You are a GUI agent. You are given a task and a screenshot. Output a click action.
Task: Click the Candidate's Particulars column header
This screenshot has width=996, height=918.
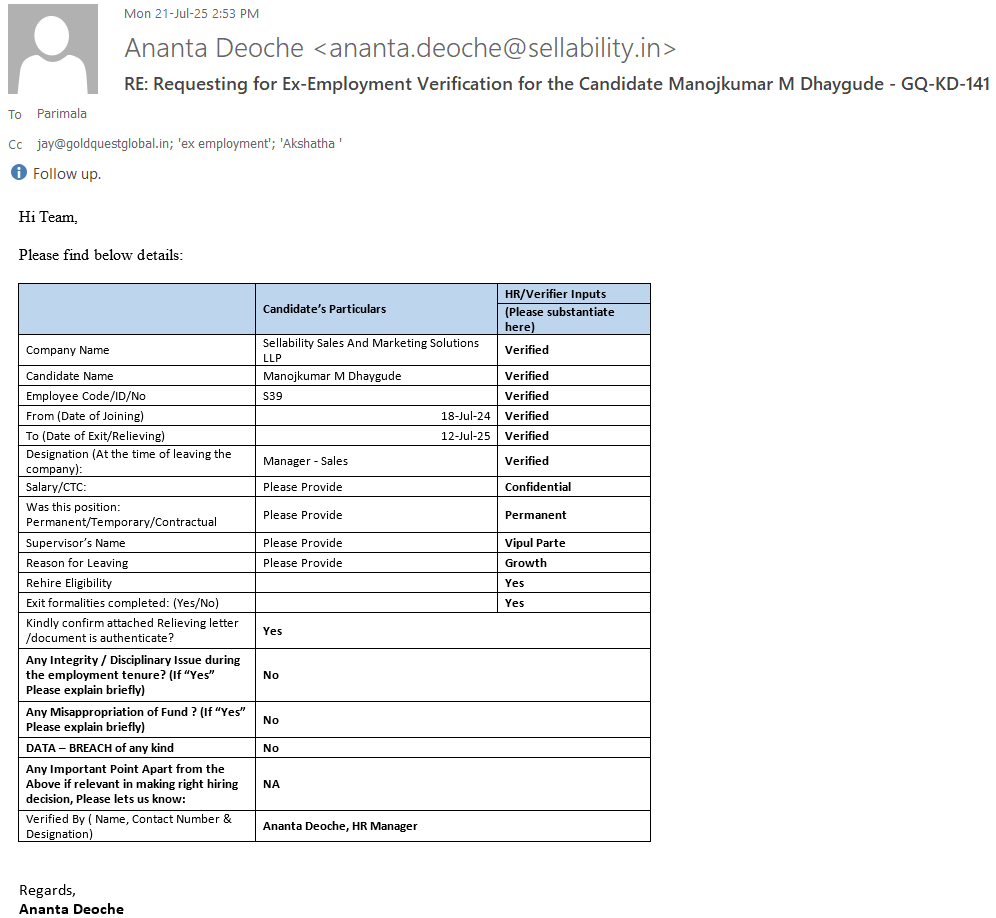pyautogui.click(x=324, y=309)
